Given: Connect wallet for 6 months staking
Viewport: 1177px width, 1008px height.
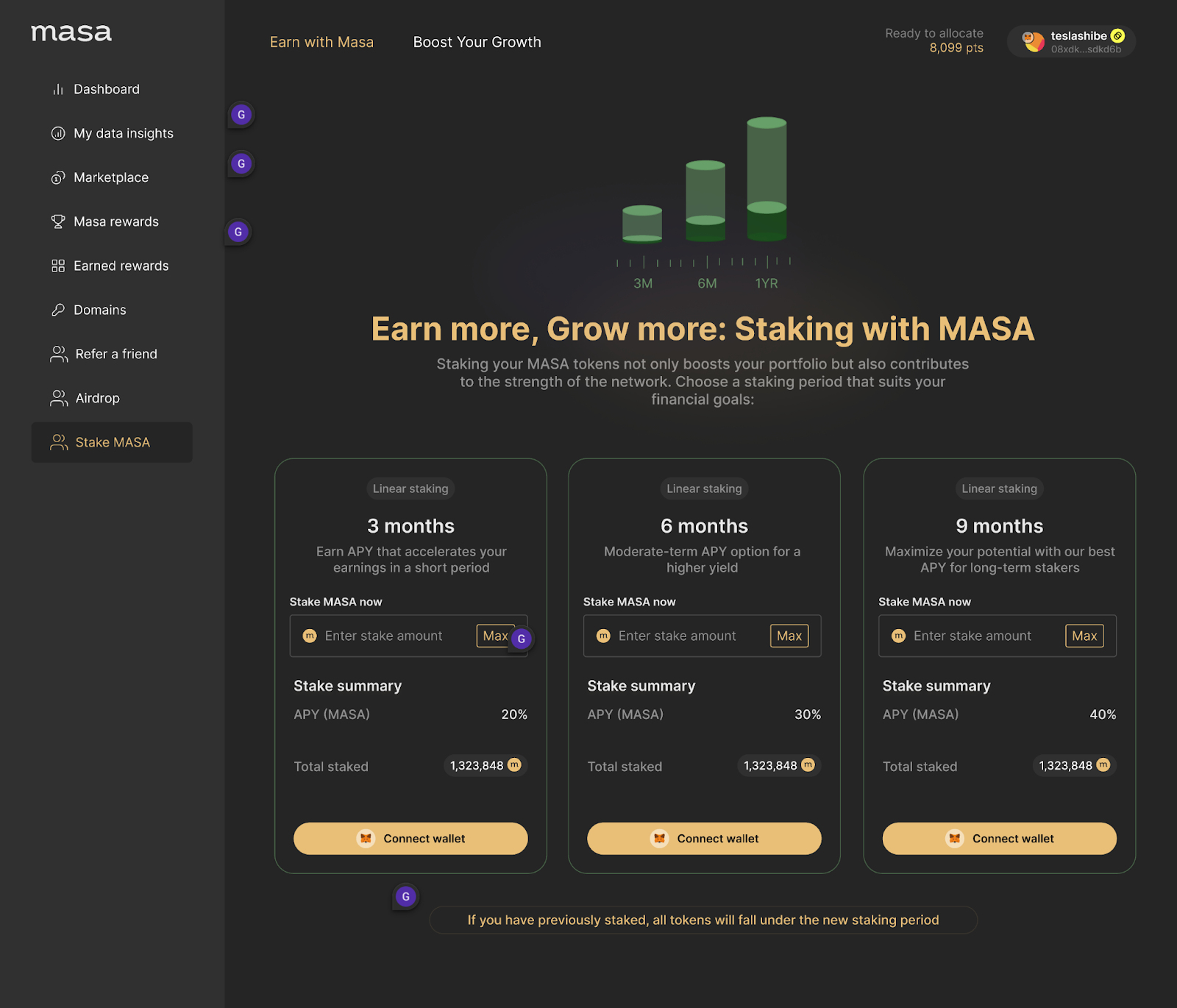Looking at the screenshot, I should 704,839.
